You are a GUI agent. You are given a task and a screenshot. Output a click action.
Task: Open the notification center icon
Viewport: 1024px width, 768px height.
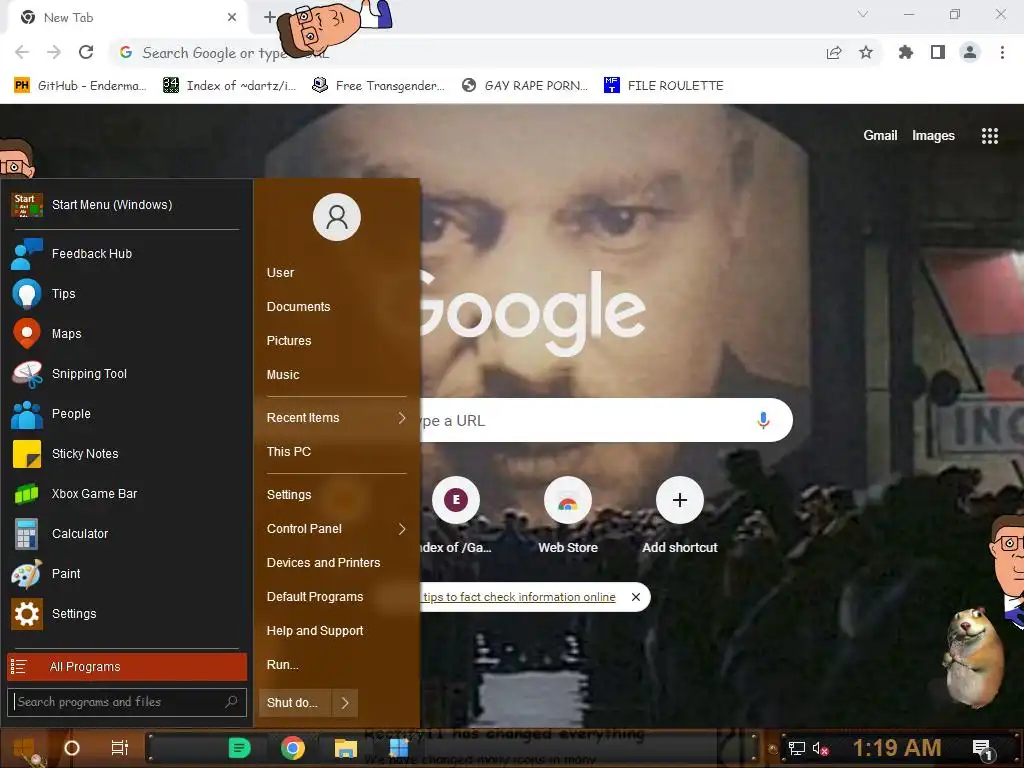(x=982, y=750)
